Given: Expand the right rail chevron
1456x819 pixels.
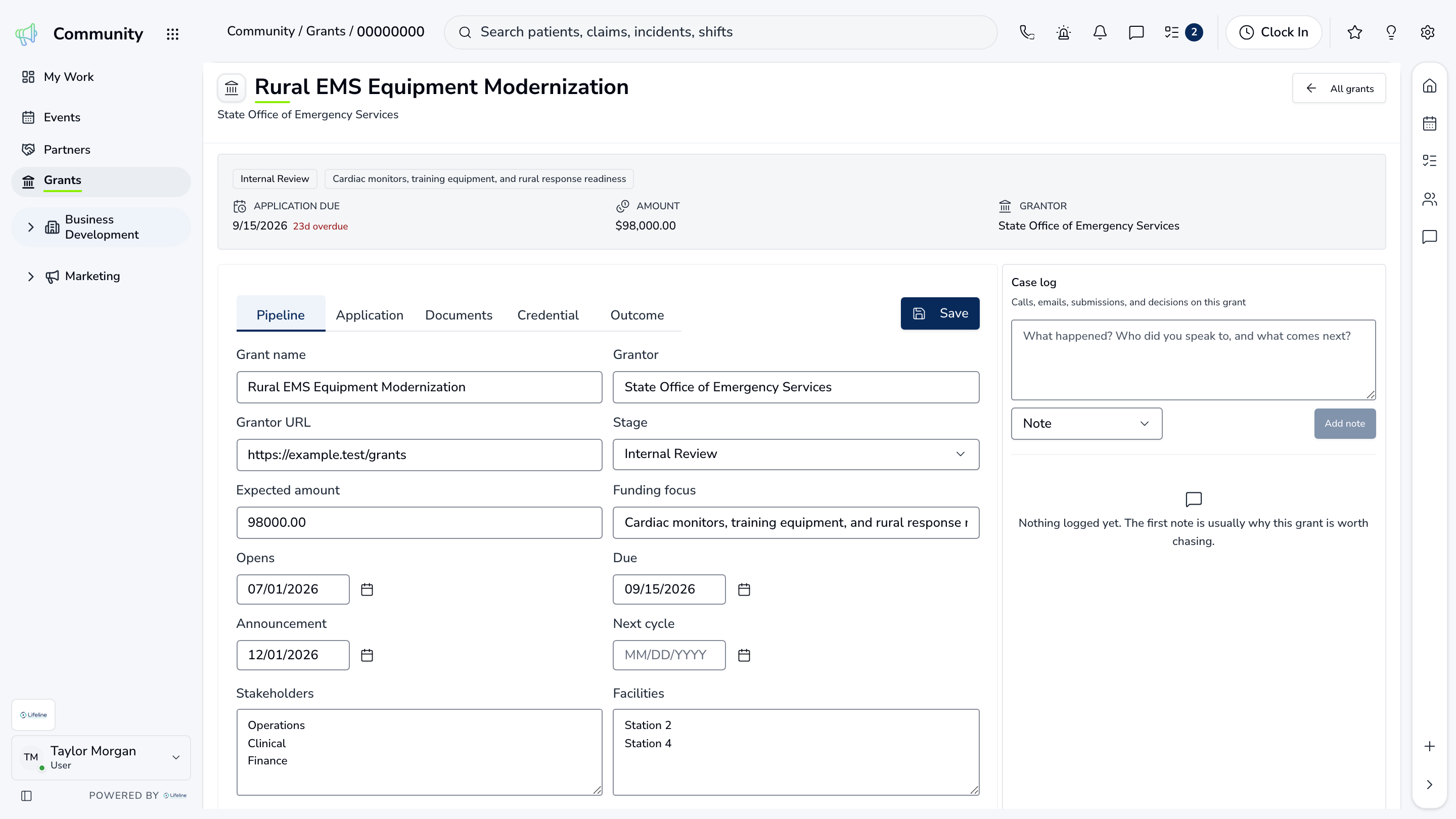Looking at the screenshot, I should [1429, 785].
